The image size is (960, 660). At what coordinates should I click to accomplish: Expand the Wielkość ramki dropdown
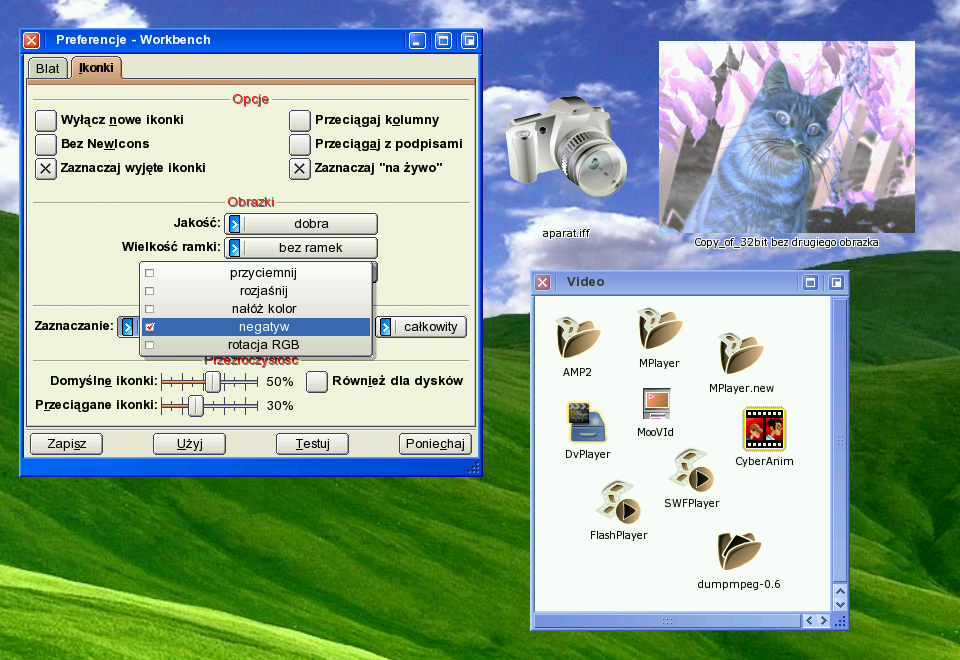302,248
